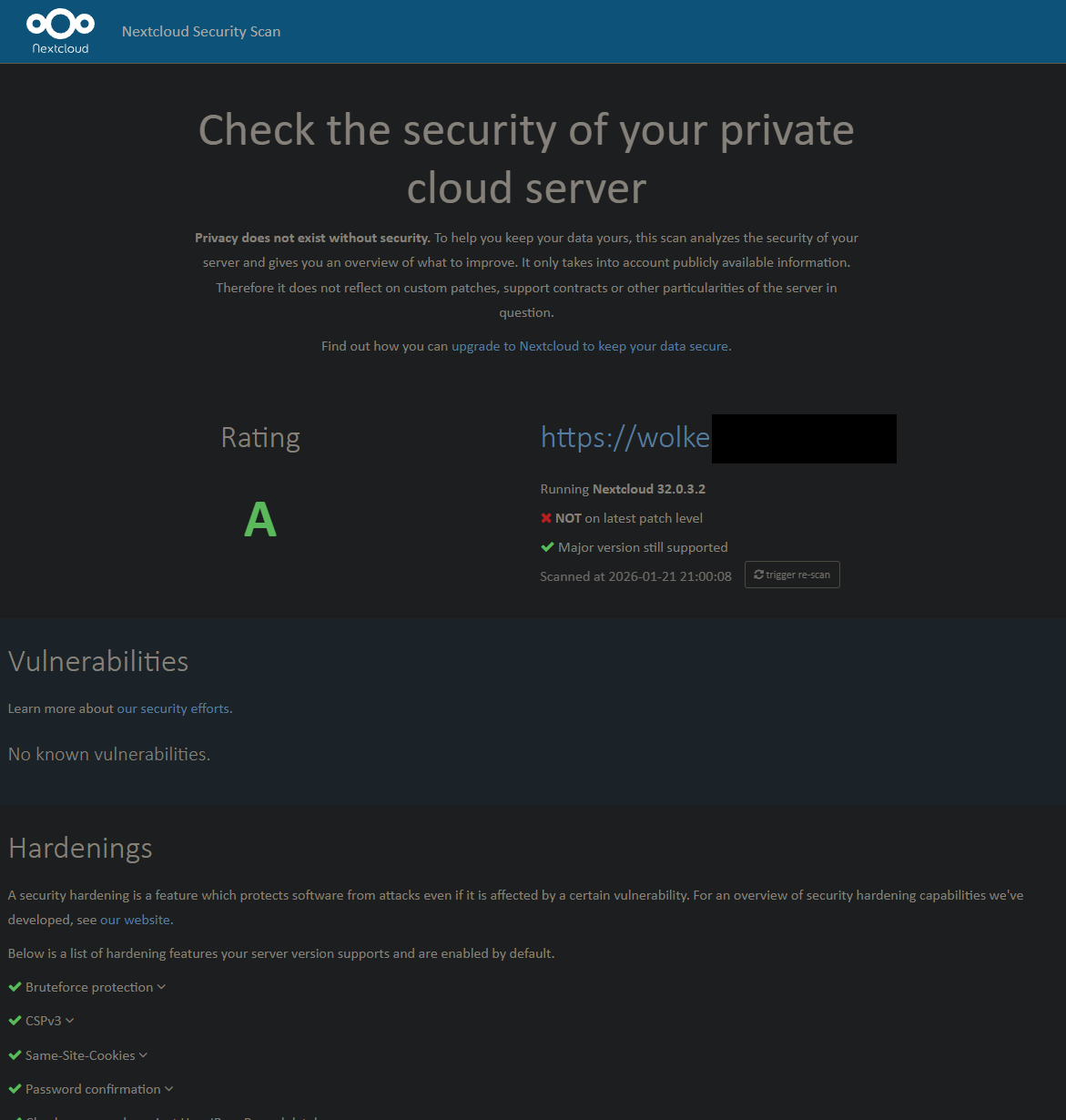
Task: Open the scanned https://wolke server link
Action: [x=625, y=438]
